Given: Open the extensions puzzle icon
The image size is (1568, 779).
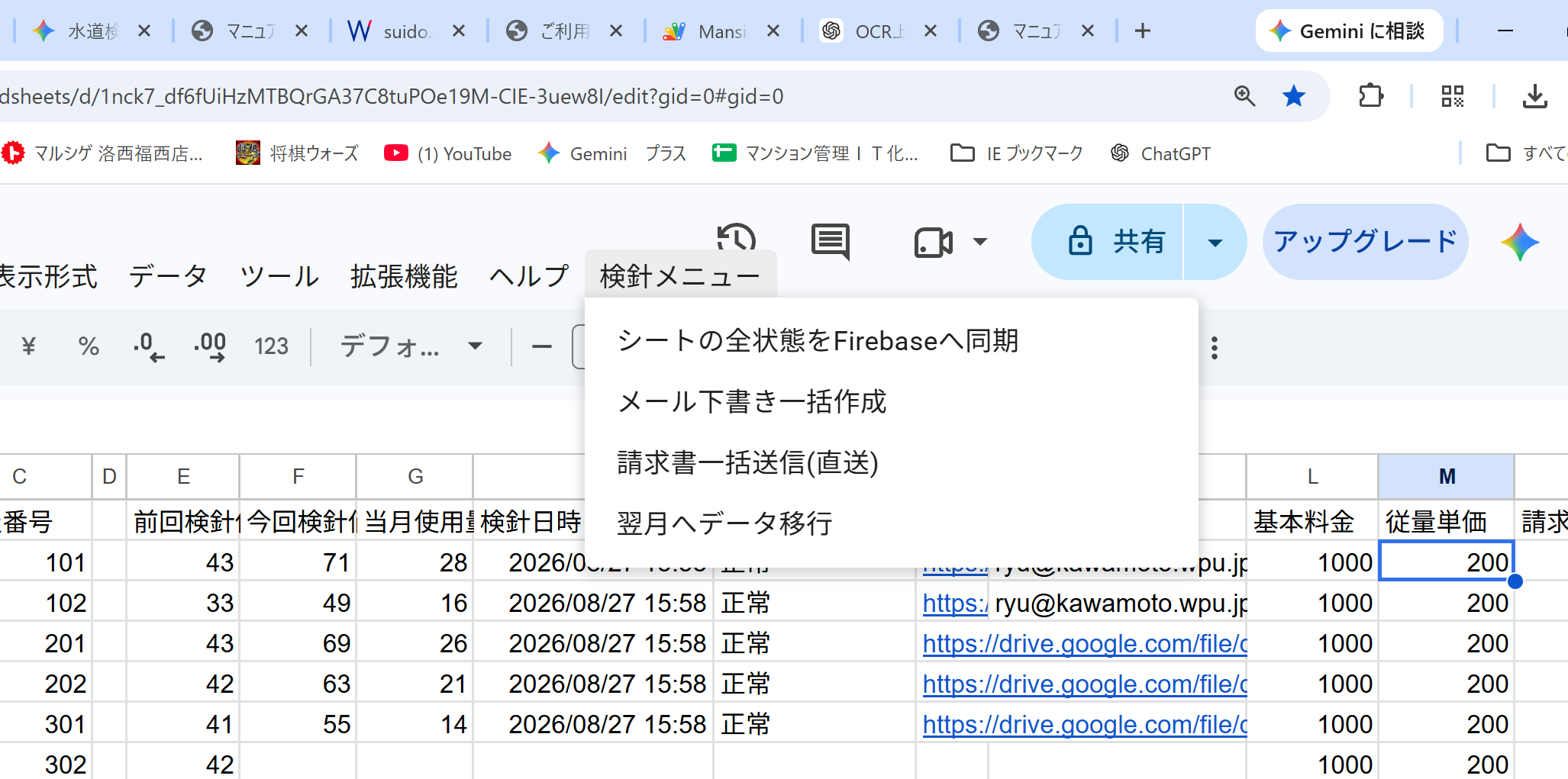Looking at the screenshot, I should pyautogui.click(x=1371, y=96).
